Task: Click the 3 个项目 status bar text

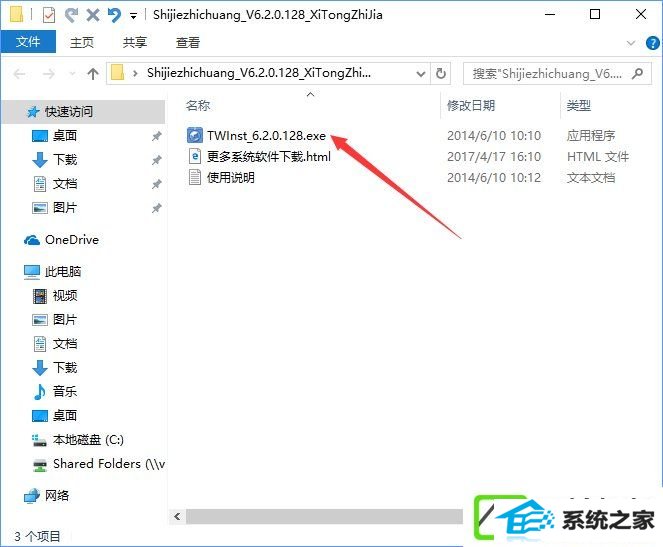Action: tap(37, 536)
